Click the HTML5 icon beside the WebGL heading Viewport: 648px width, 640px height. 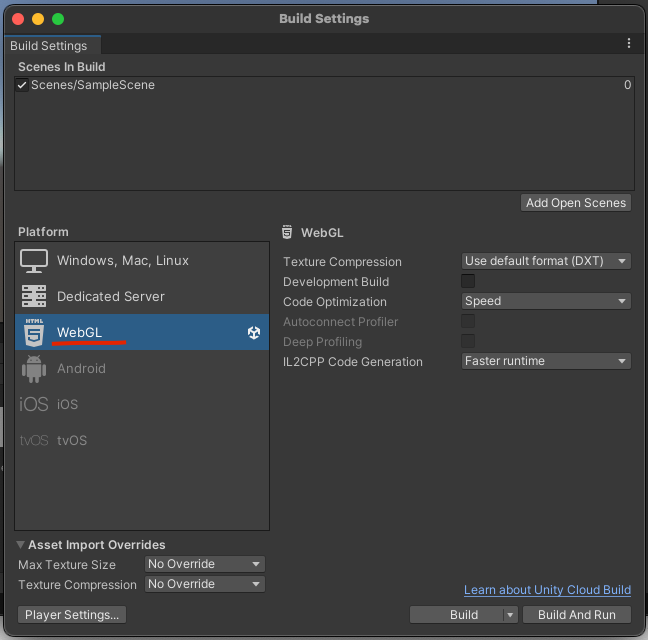pos(287,232)
